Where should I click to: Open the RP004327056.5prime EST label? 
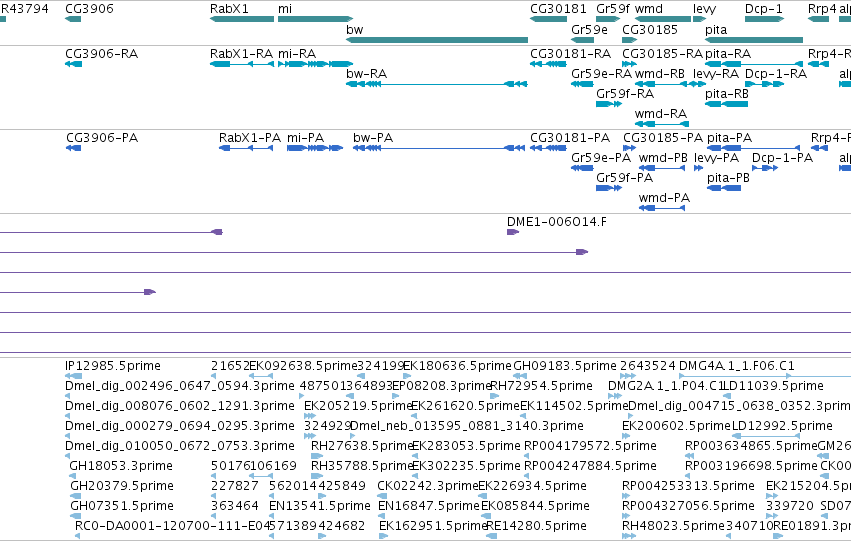tap(688, 506)
